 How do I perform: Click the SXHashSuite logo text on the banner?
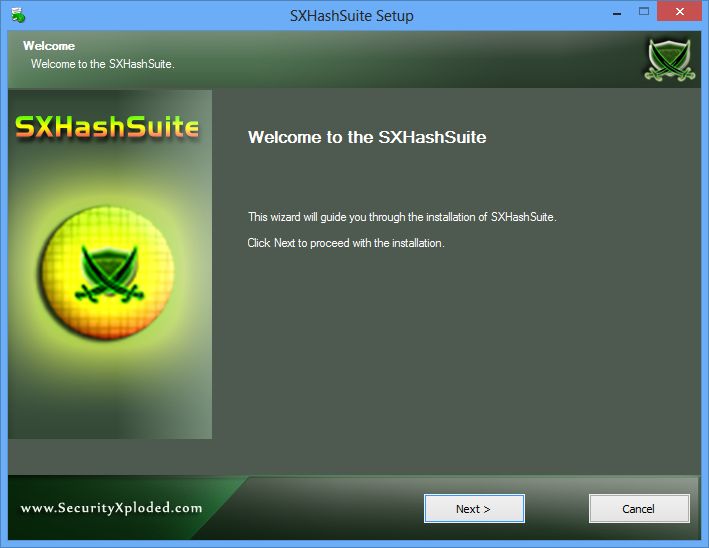107,127
